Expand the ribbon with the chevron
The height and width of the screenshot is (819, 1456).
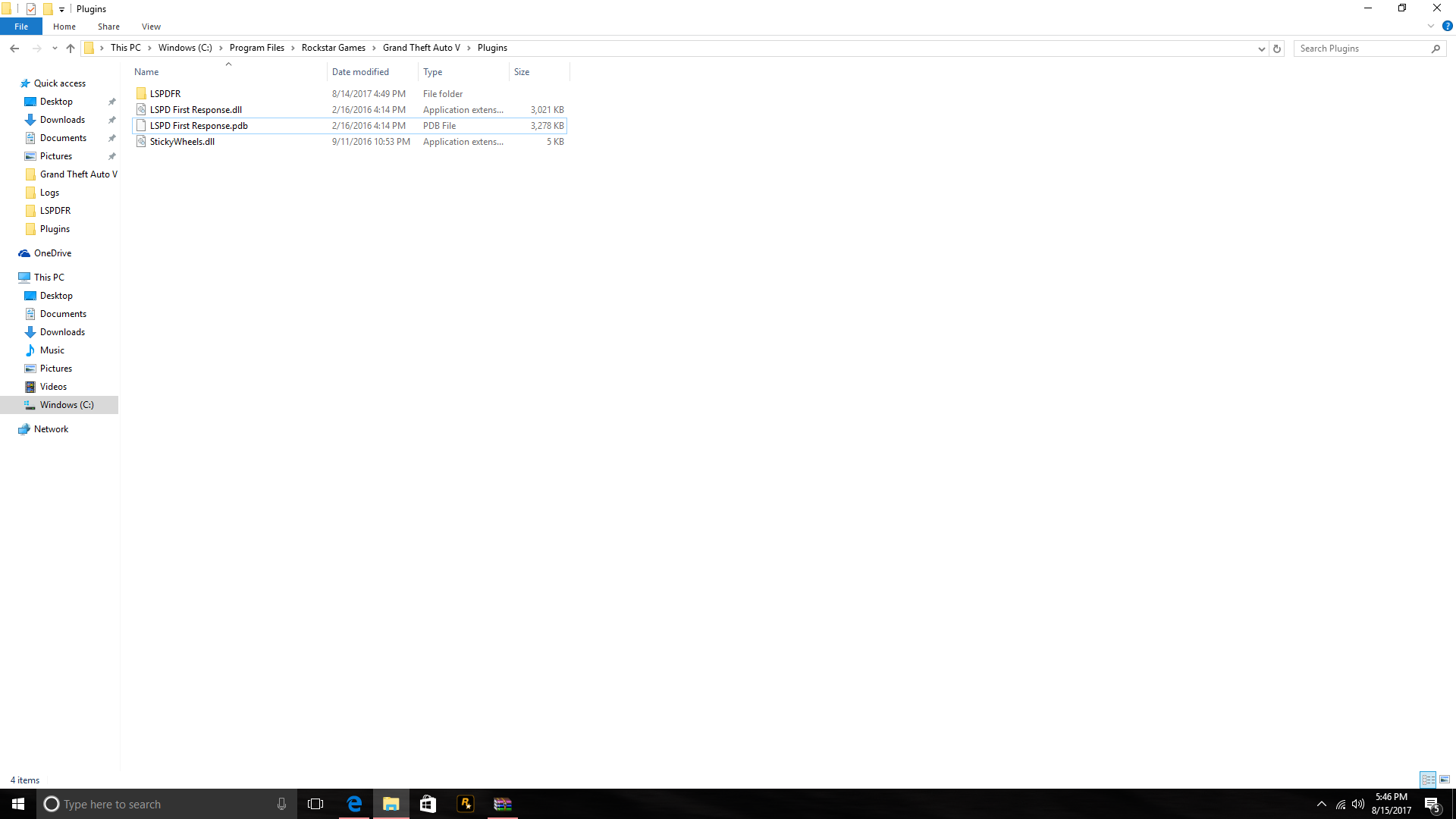coord(1430,26)
